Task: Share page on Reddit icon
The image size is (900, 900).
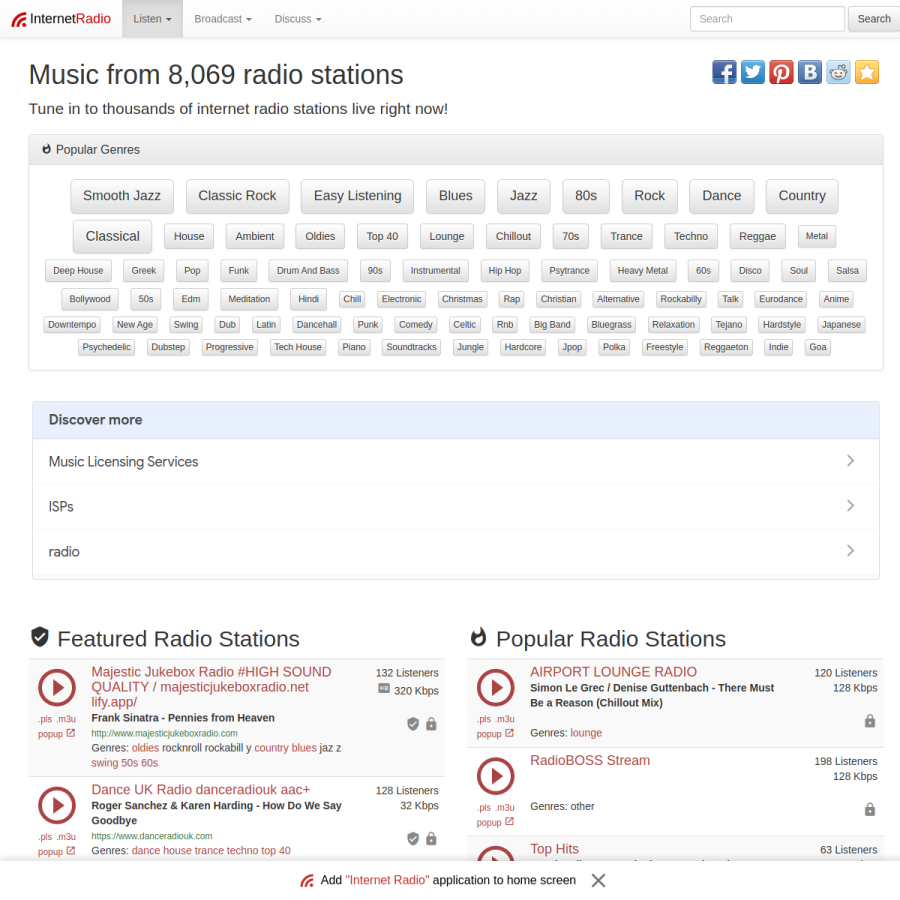Action: 838,72
